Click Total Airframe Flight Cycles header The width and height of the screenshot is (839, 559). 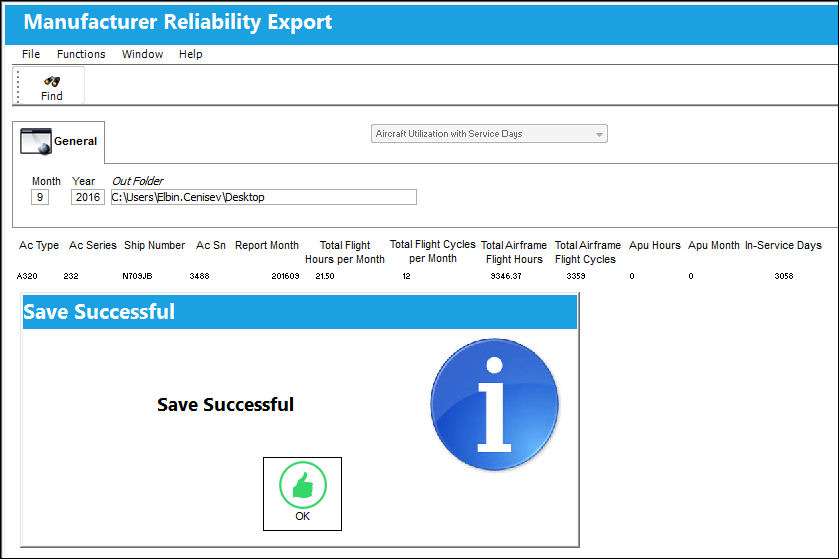(588, 252)
